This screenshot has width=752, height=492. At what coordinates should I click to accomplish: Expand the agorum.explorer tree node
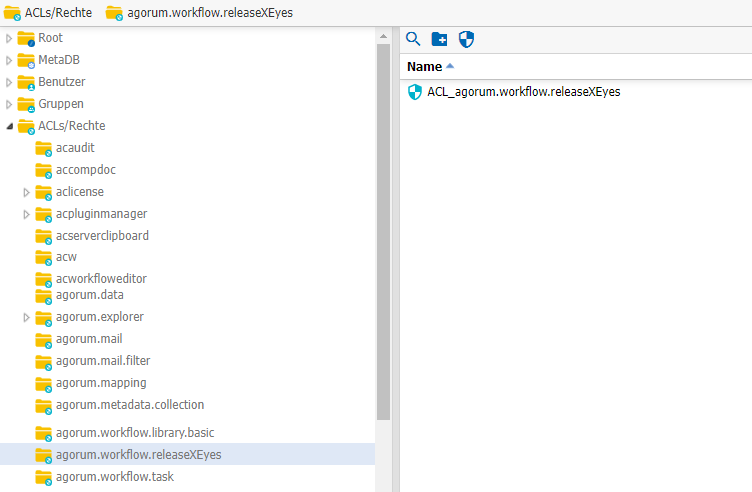pos(26,317)
